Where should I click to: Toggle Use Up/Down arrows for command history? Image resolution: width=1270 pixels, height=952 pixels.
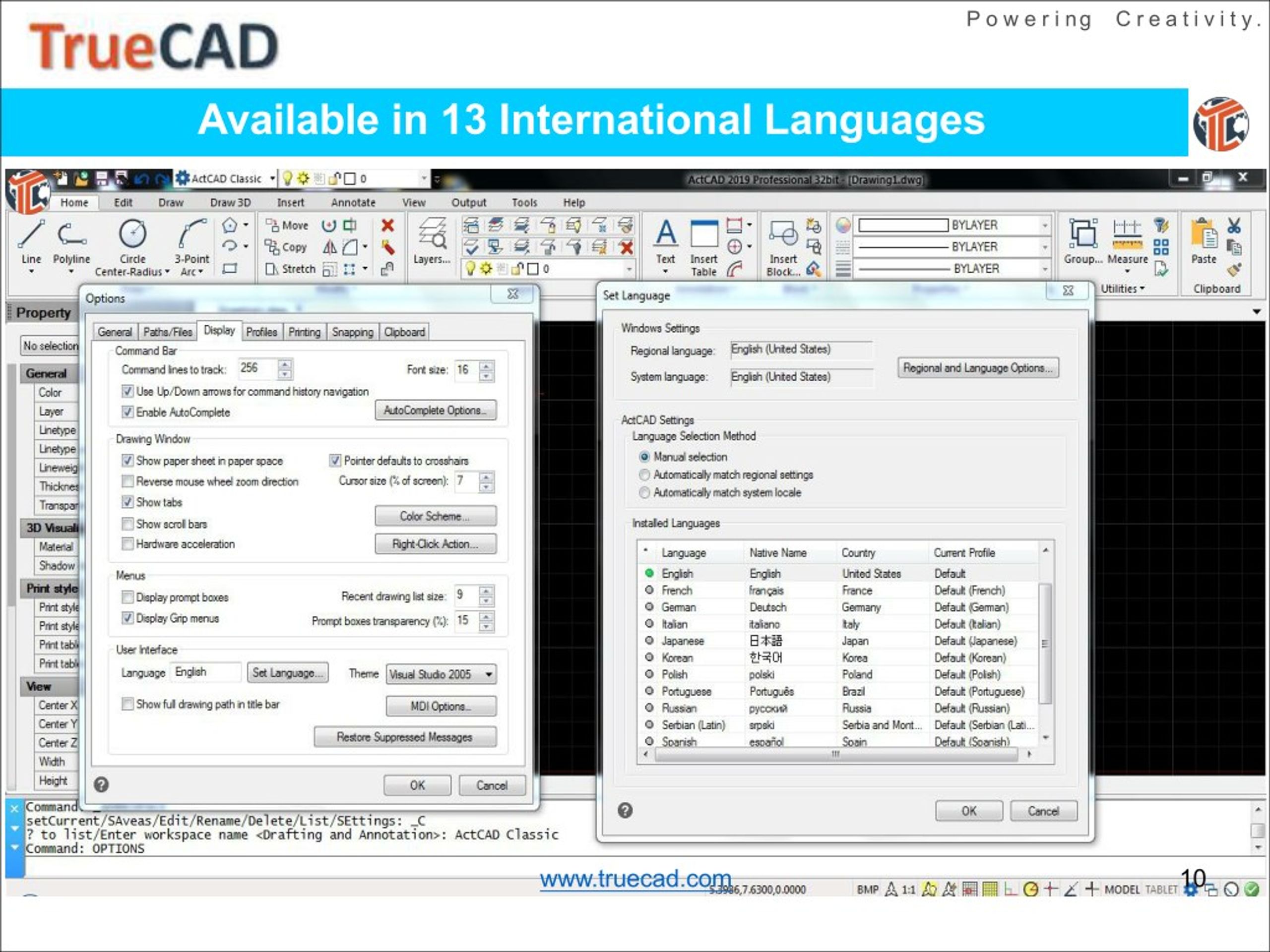coord(127,391)
